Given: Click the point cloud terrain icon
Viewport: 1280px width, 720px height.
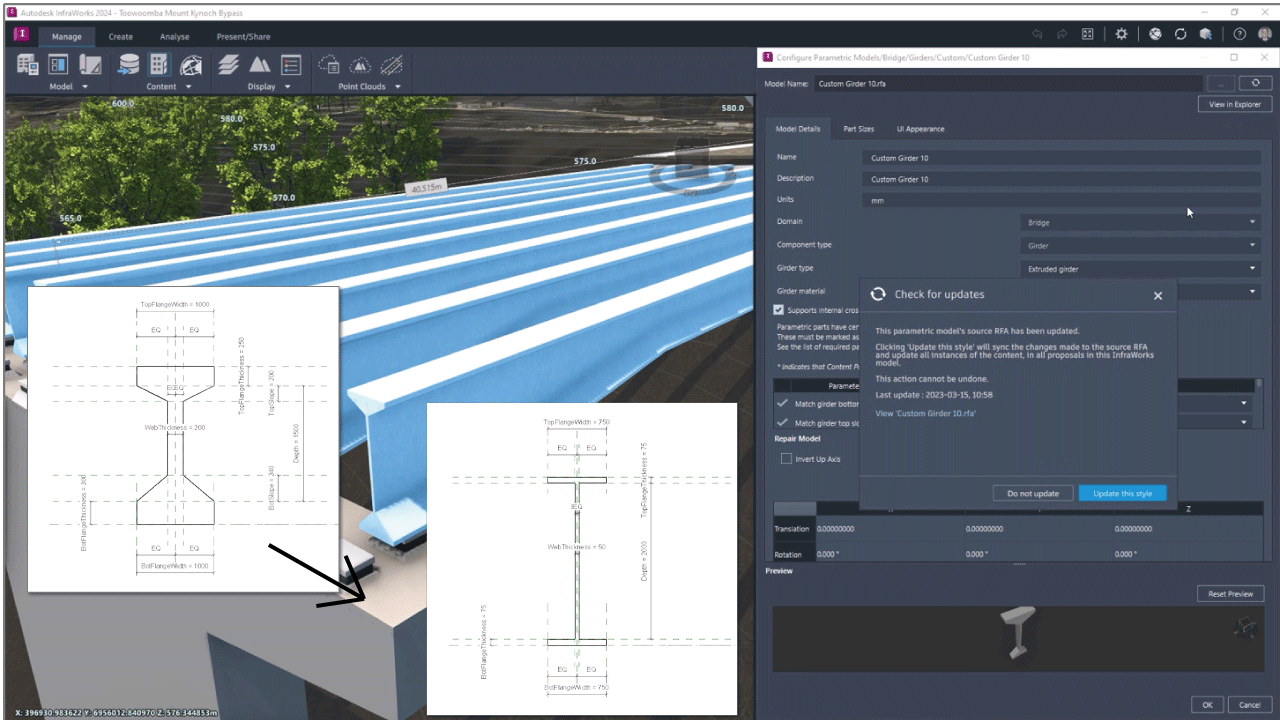Looking at the screenshot, I should click(x=360, y=65).
